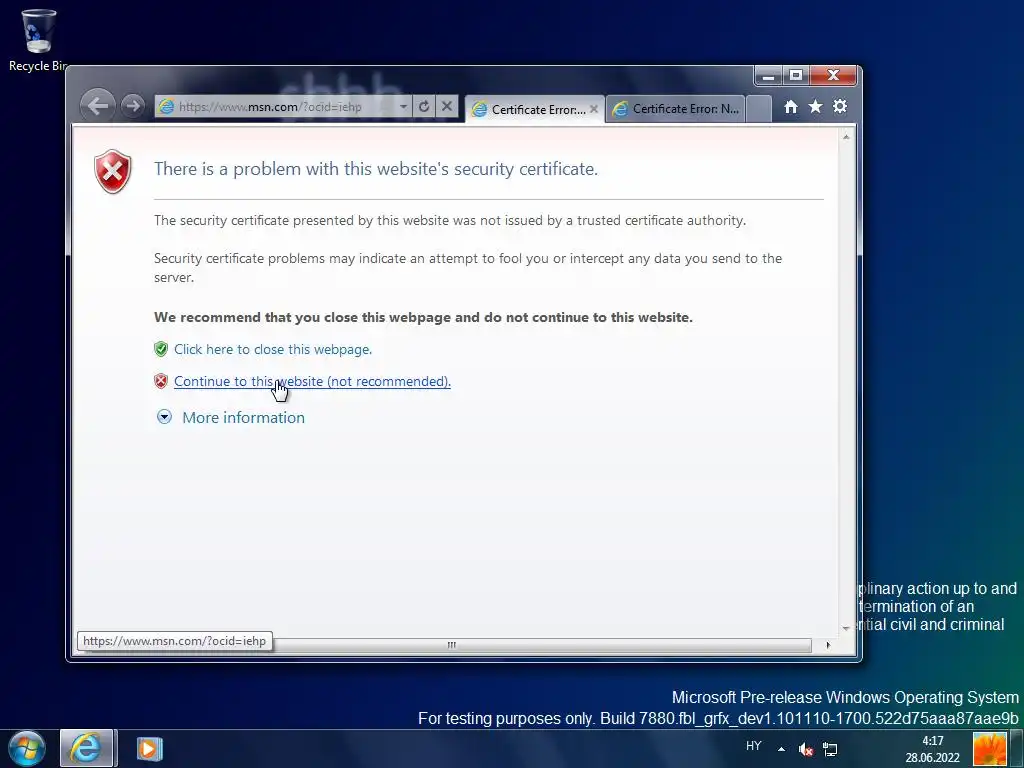The image size is (1024, 768).
Task: Open the Windows Start orb
Action: pyautogui.click(x=27, y=748)
